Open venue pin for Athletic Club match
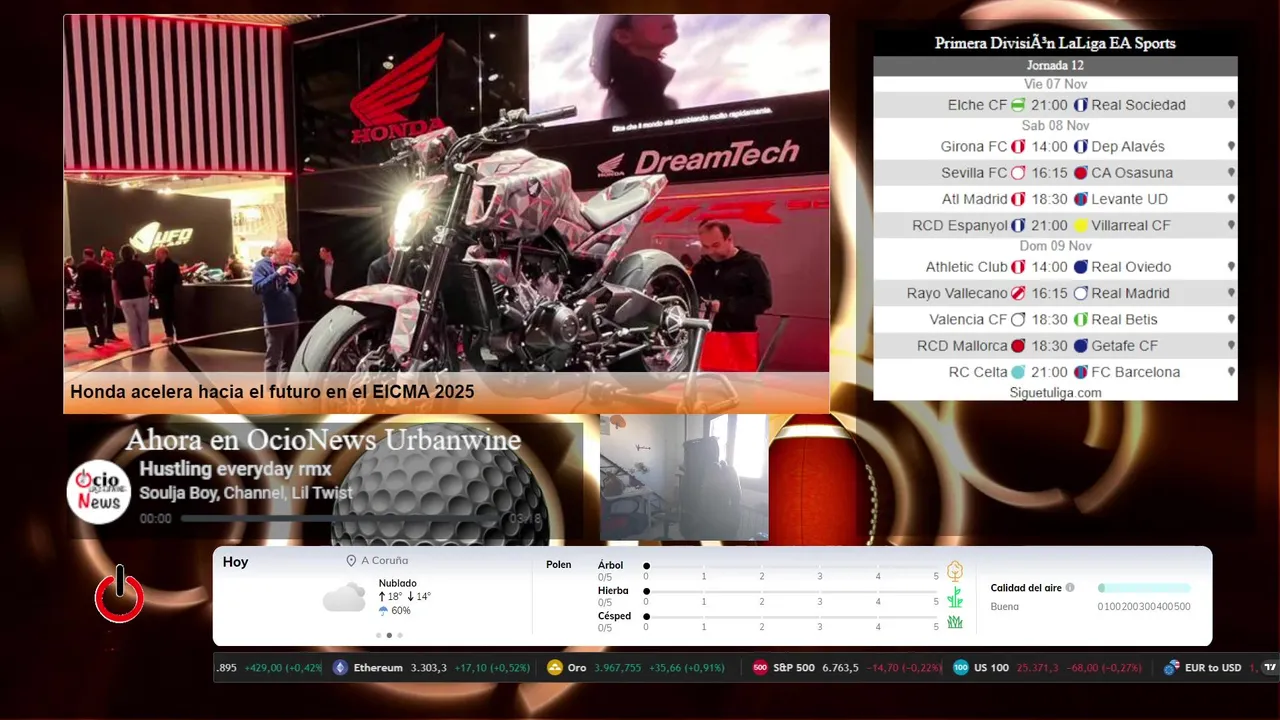 (x=1231, y=267)
